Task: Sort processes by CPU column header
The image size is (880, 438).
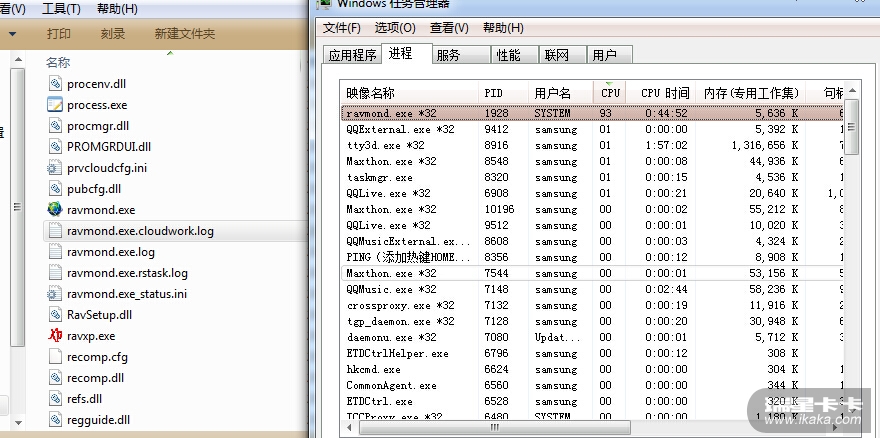Action: click(609, 93)
